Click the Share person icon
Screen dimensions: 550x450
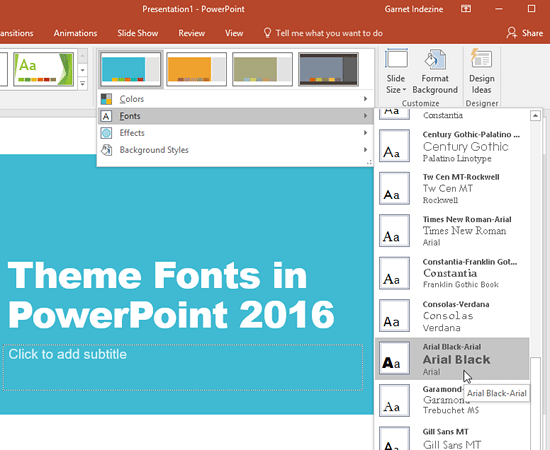[511, 33]
